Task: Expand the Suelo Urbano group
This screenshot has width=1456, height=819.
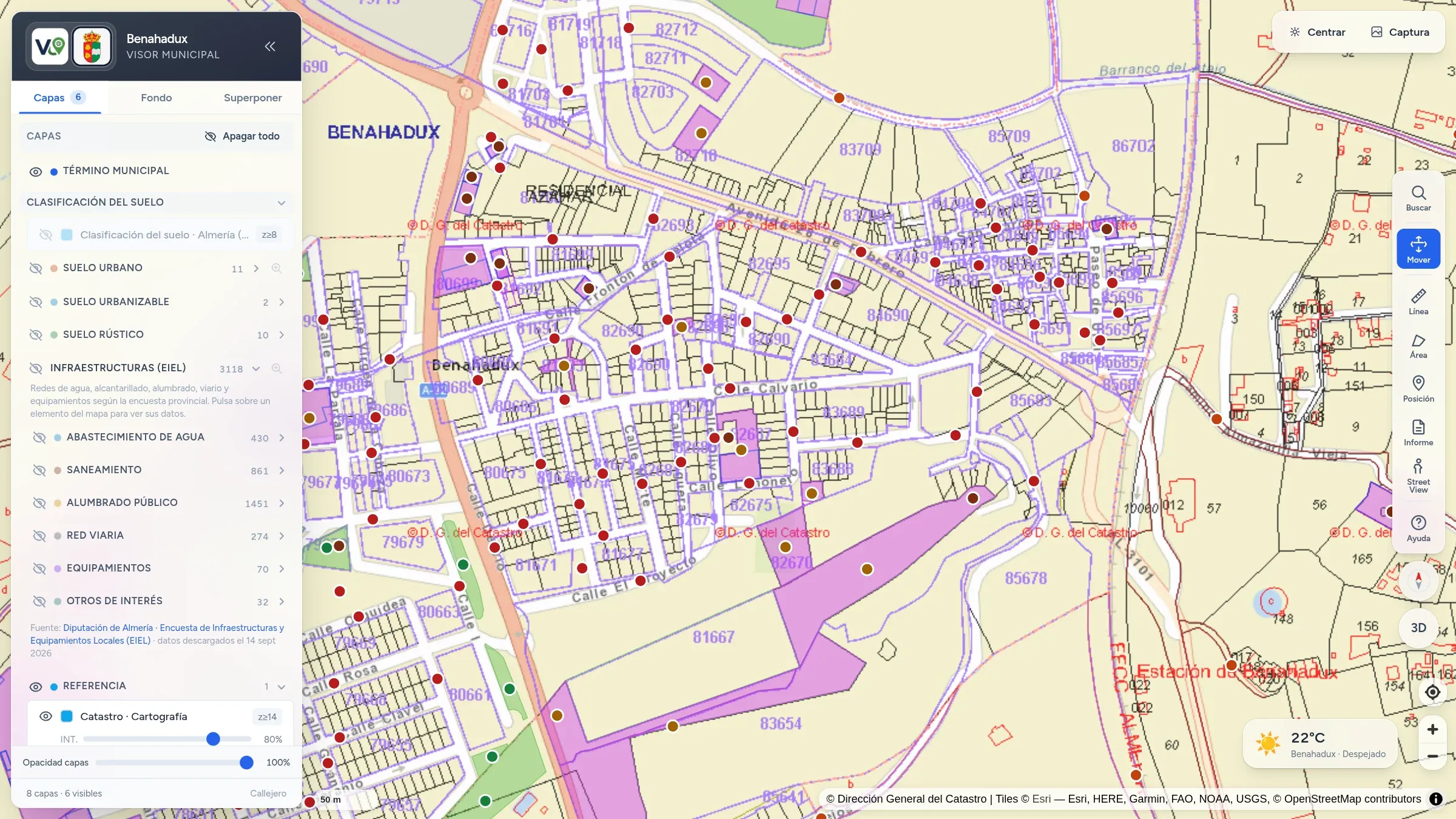Action: (256, 268)
